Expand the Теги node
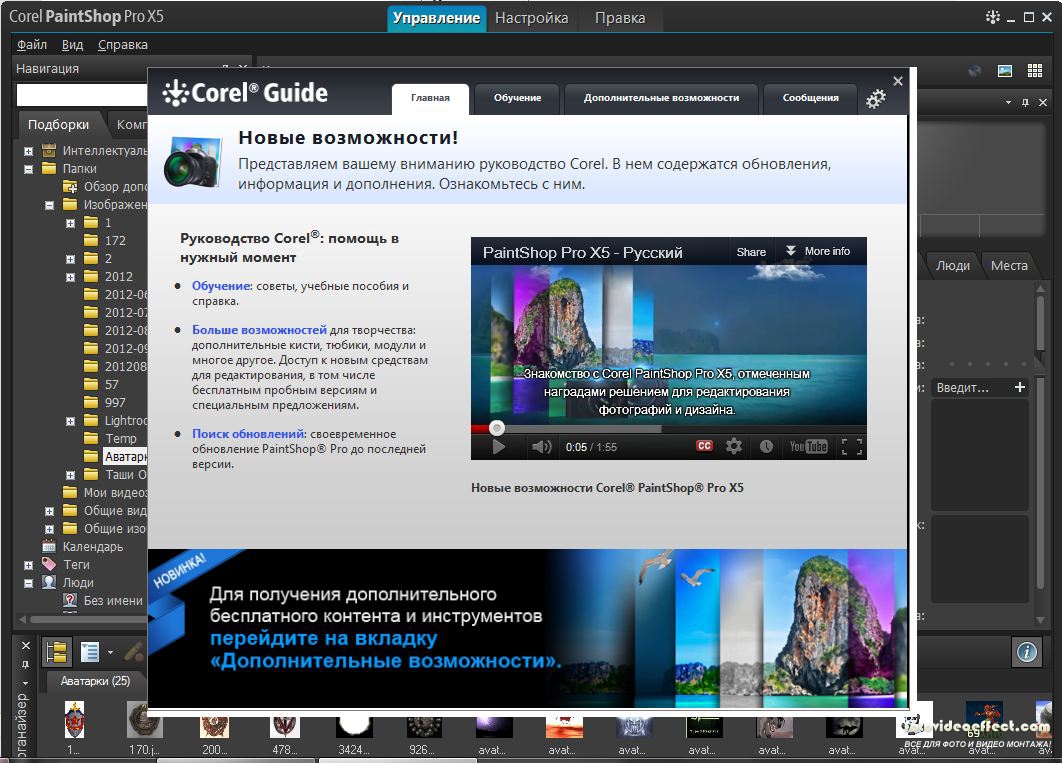 (28, 565)
